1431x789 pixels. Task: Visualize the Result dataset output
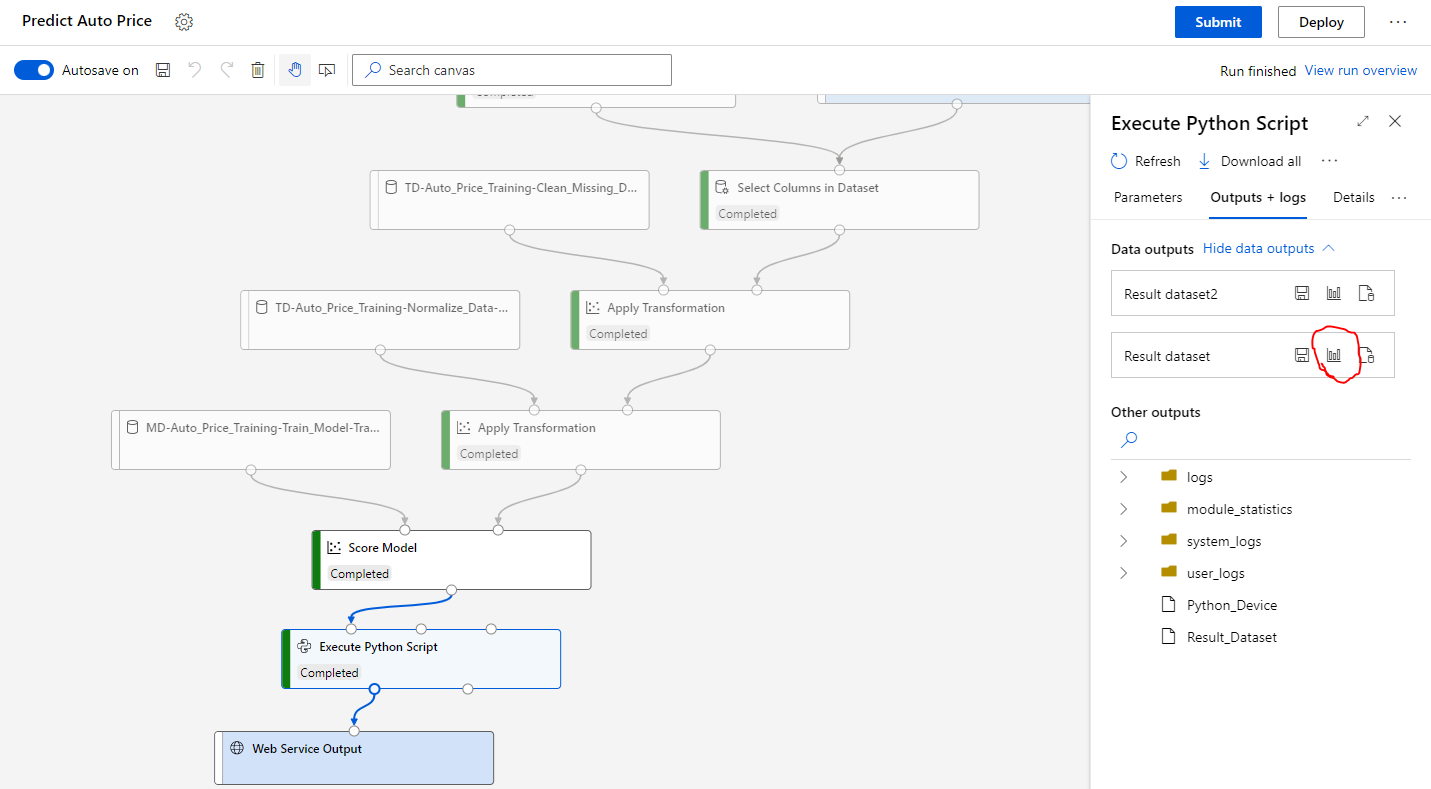(1334, 355)
